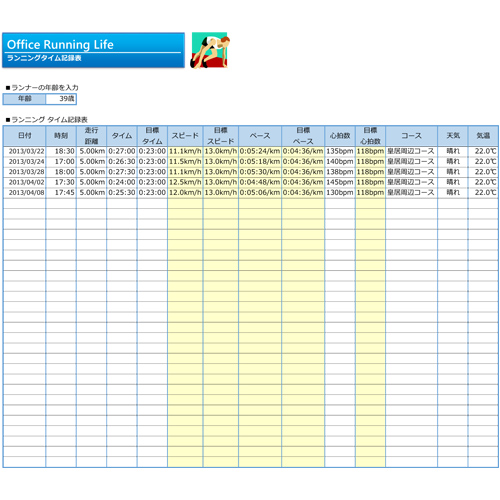This screenshot has height=500, width=500.
Task: Select the heart rate cell 145bpm
Action: tap(340, 182)
